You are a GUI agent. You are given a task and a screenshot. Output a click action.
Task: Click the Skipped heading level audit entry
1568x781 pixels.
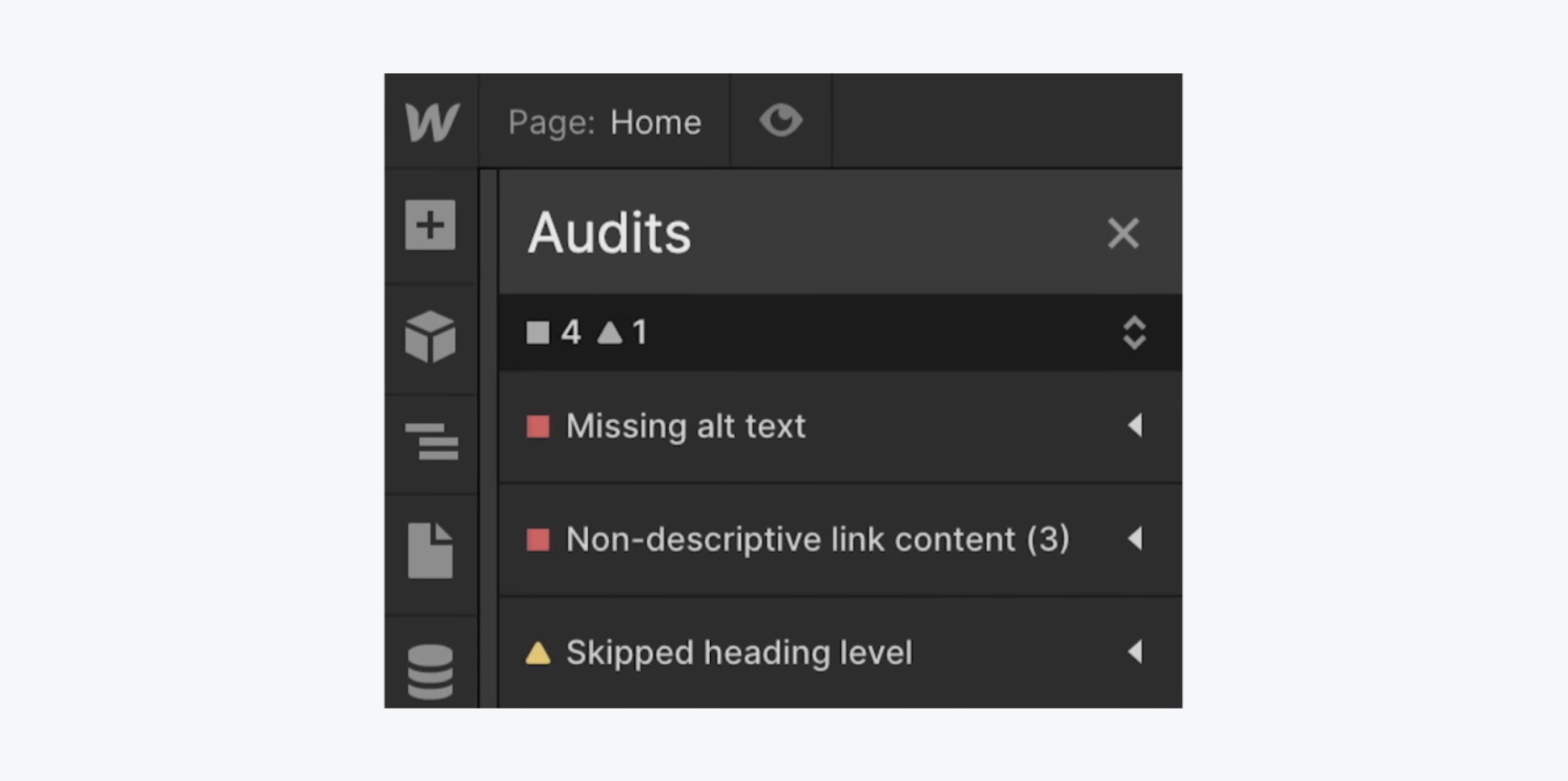coord(739,651)
